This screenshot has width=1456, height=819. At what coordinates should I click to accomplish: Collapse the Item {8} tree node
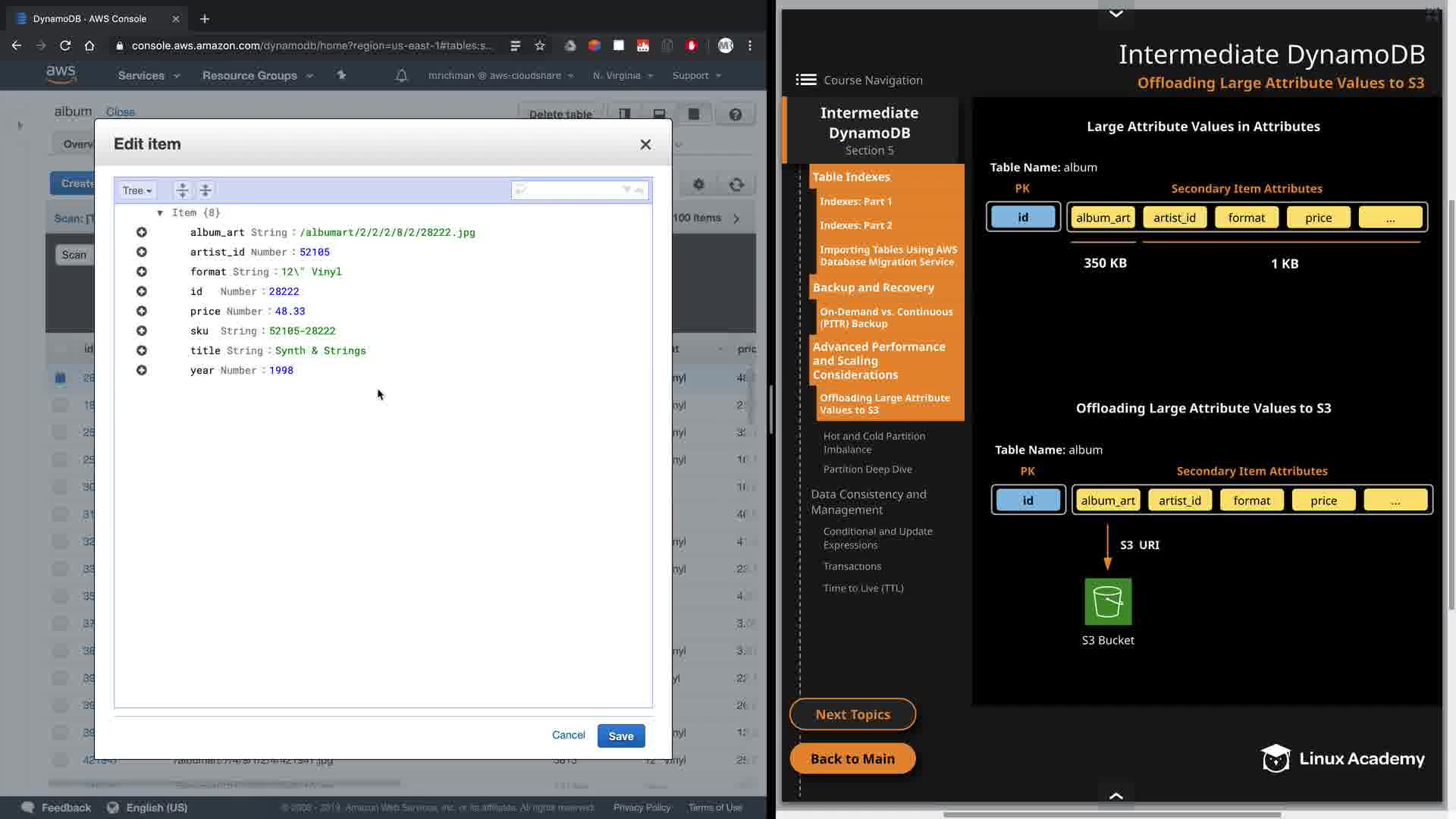[160, 213]
